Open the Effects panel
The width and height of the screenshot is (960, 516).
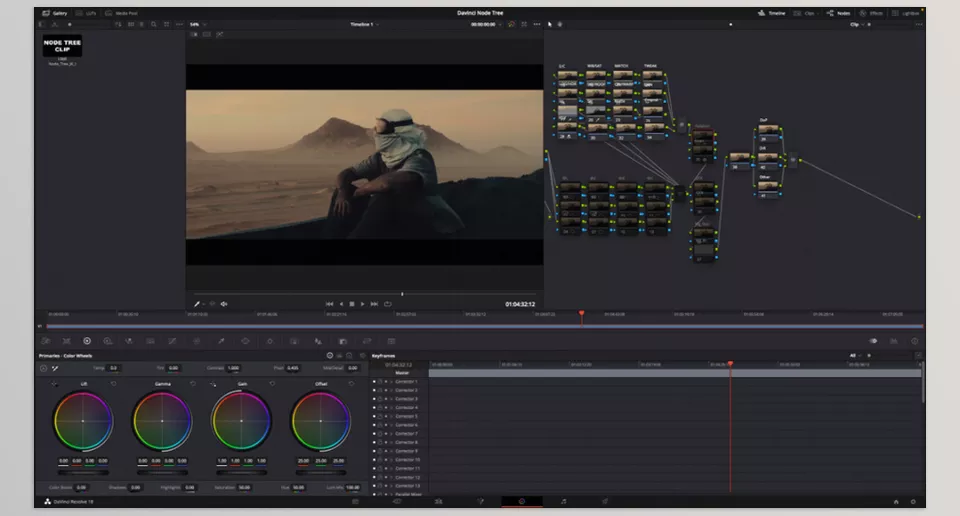(x=872, y=13)
